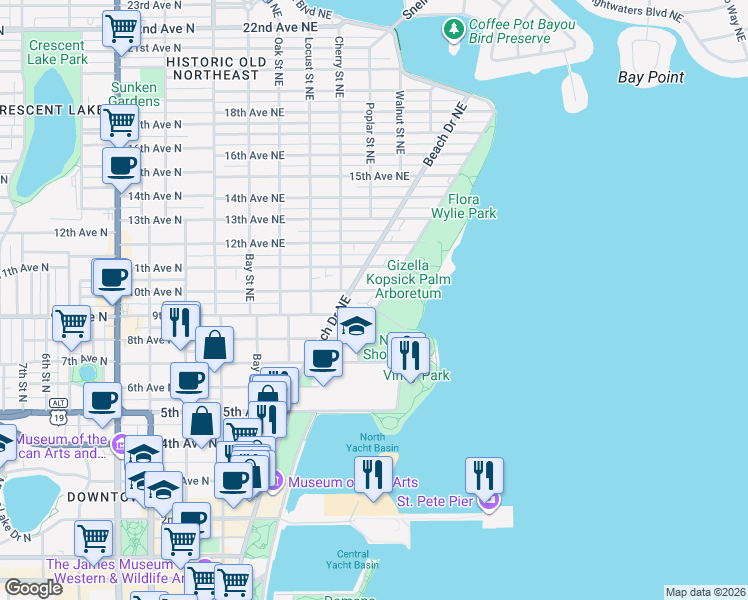748x600 pixels.
Task: Open the fork-and-knife marker near 9th Ave
Action: (x=180, y=325)
